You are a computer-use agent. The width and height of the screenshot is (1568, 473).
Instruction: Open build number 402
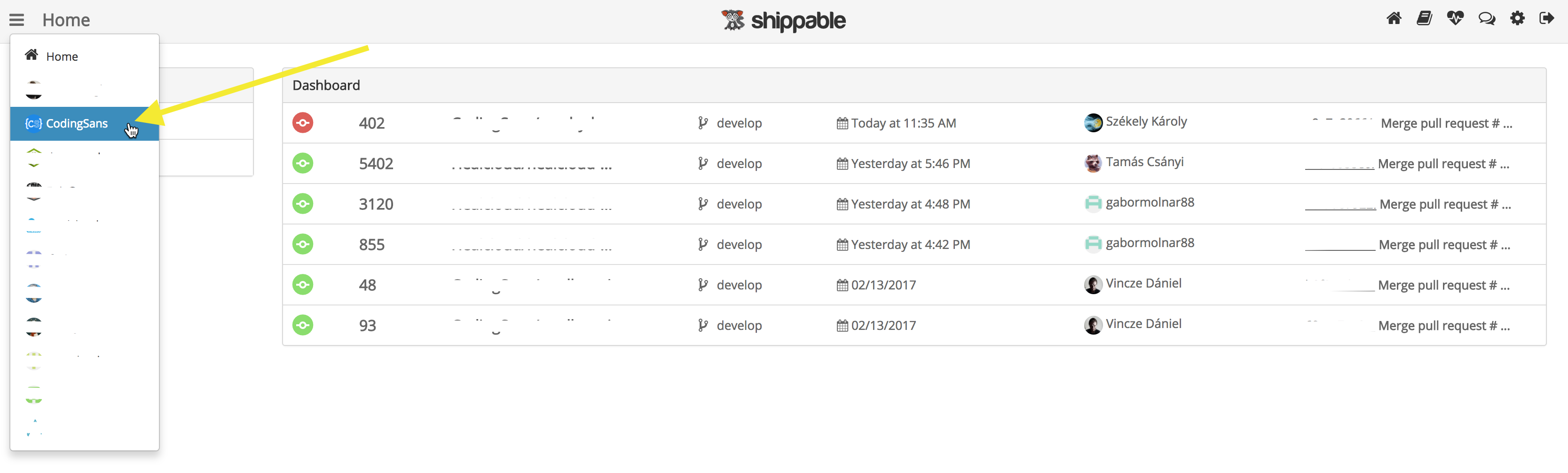371,124
